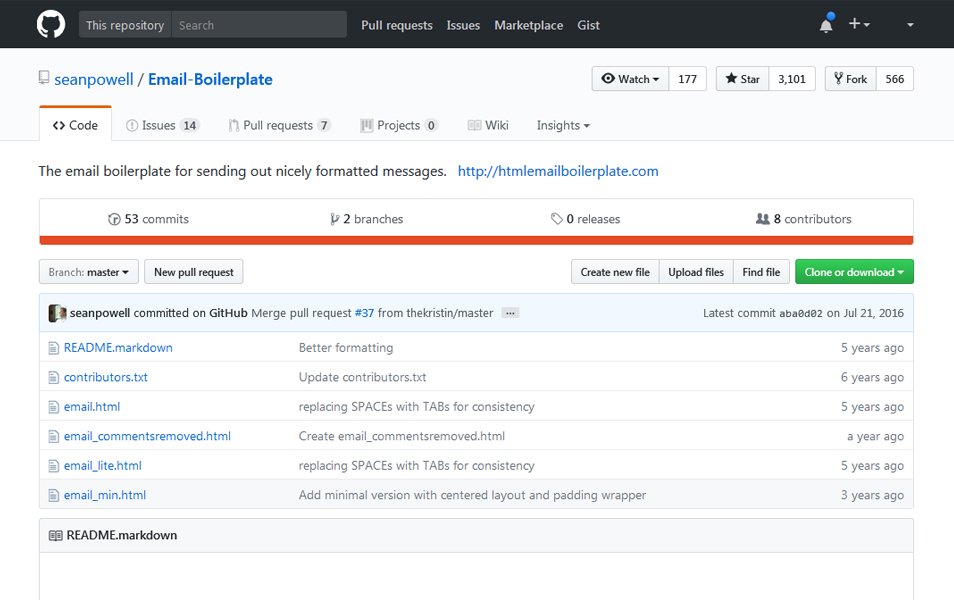
Task: Fork the Email-Boilerplate repository
Action: [851, 78]
